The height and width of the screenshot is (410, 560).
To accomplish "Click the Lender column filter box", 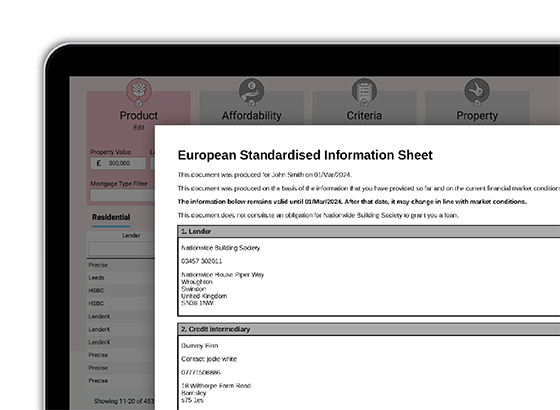I will [122, 248].
